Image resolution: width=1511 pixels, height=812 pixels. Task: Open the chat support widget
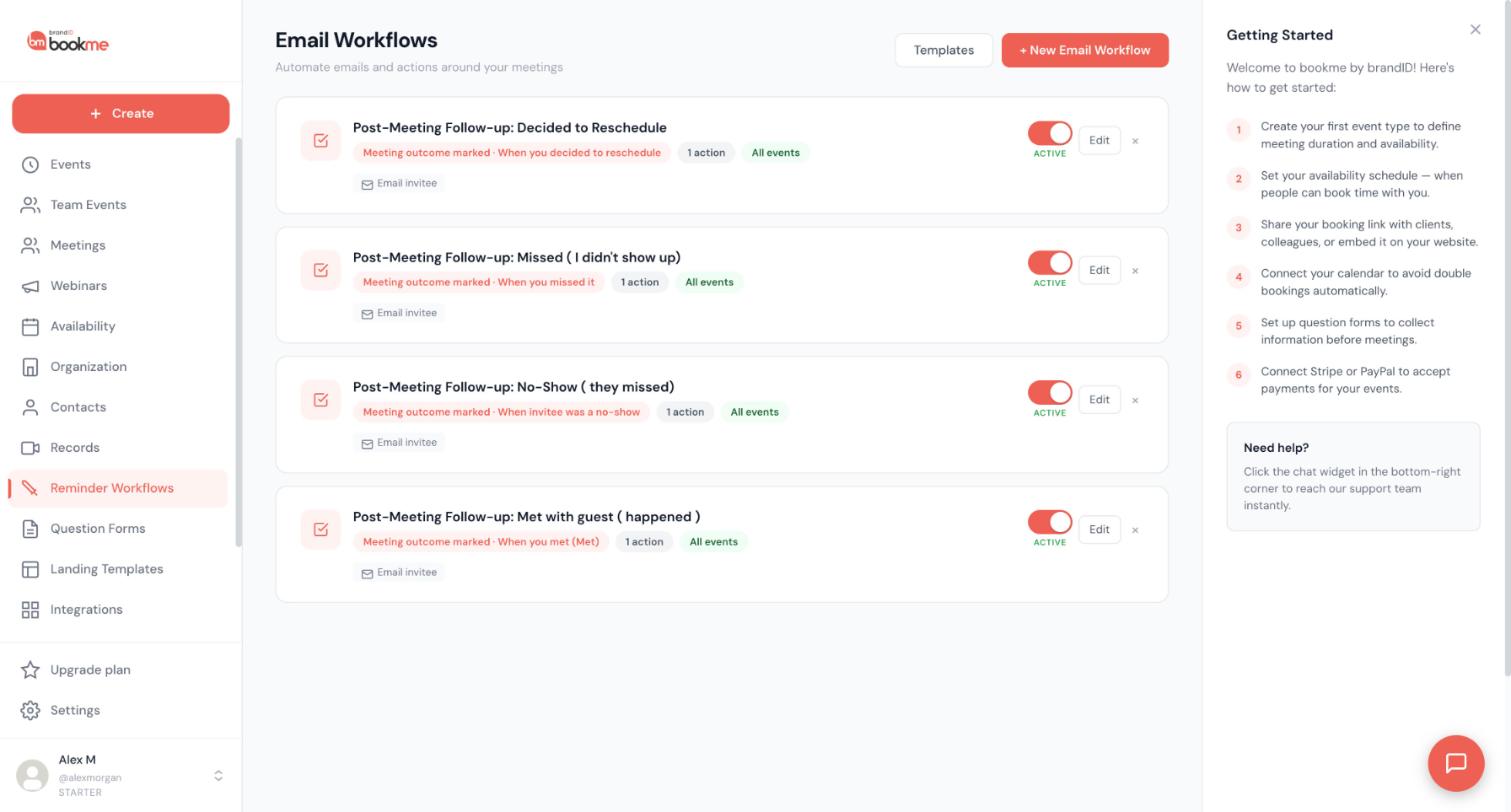click(1456, 763)
